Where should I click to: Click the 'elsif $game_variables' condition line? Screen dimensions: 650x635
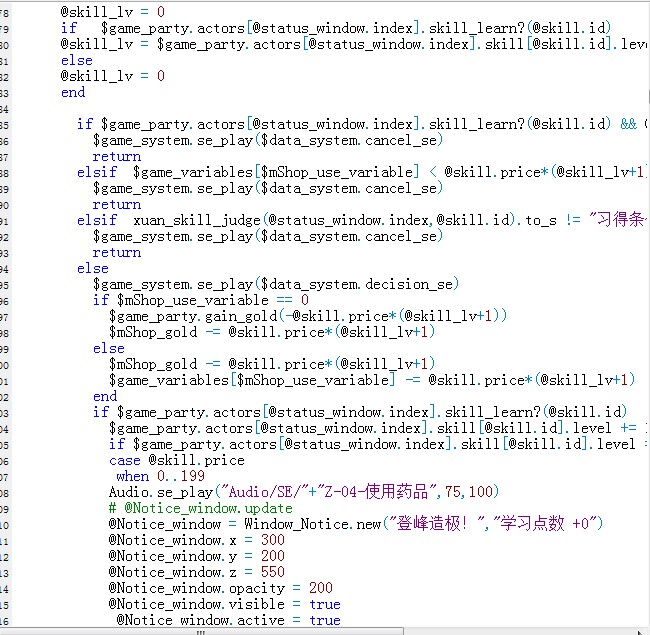(361, 172)
